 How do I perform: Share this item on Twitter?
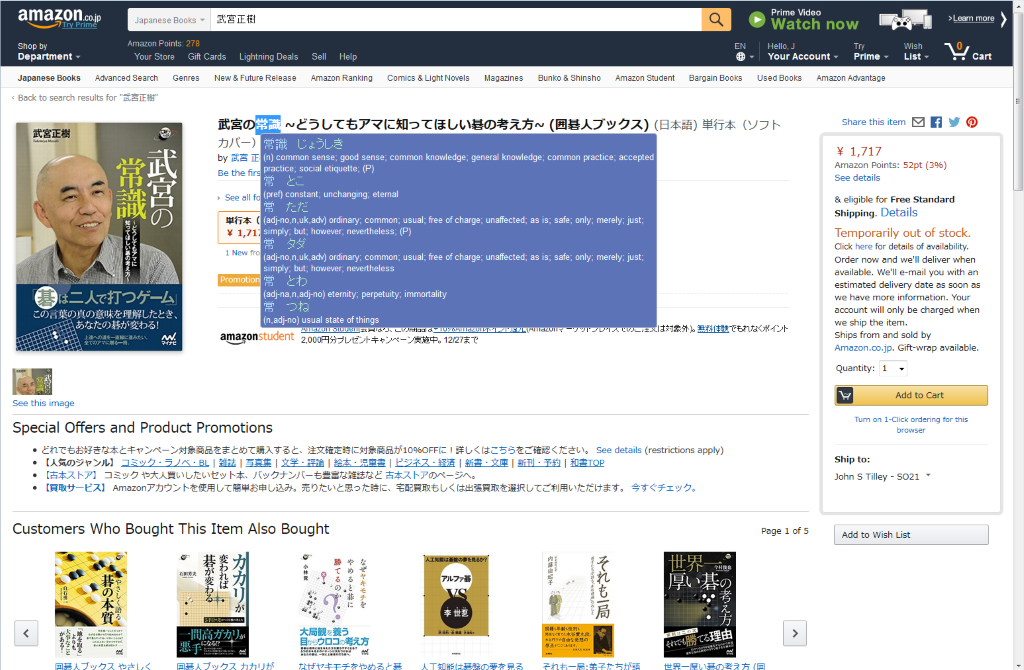(953, 122)
